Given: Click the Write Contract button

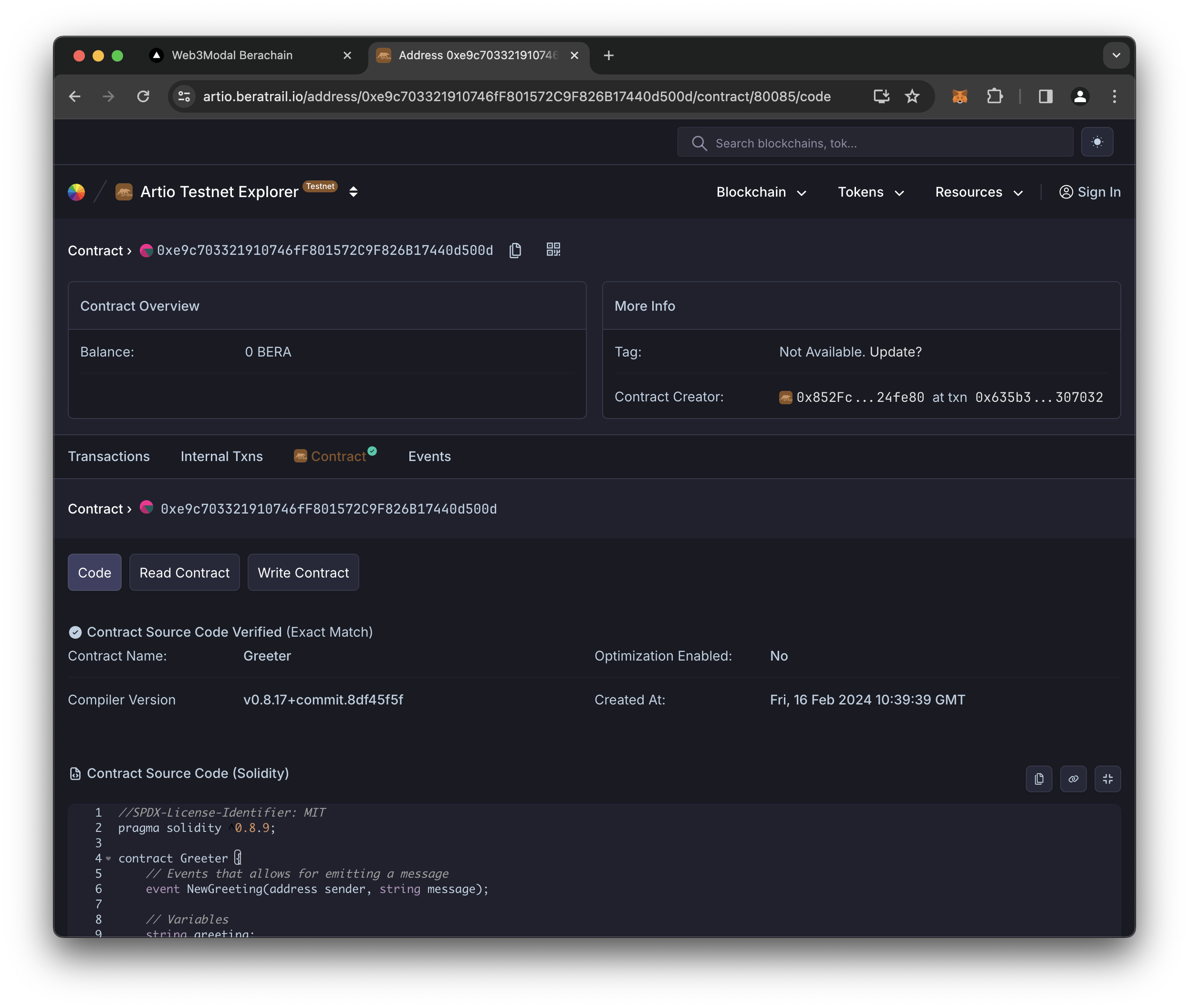Looking at the screenshot, I should pos(303,572).
